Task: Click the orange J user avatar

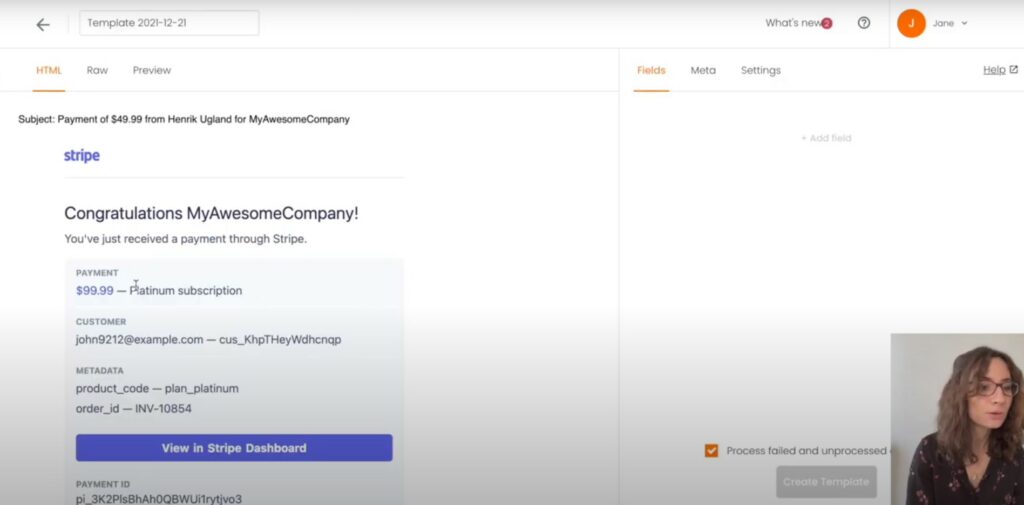Action: click(911, 24)
